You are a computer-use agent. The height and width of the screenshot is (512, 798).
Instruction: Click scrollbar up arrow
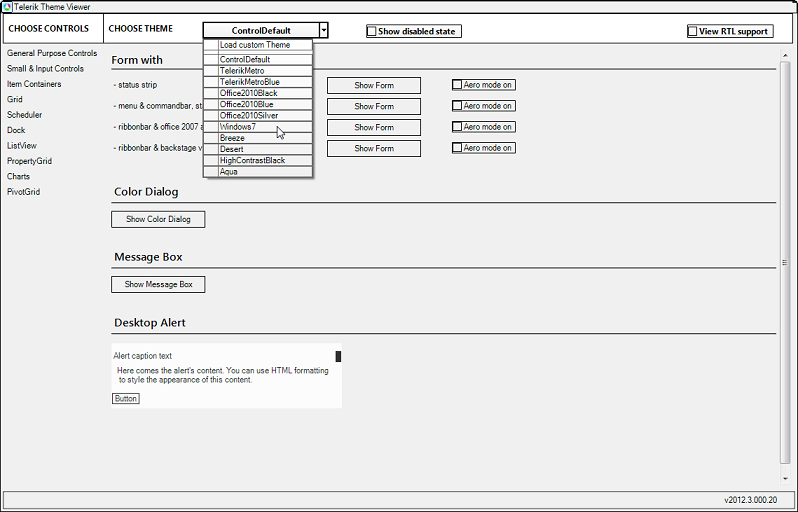click(x=785, y=55)
